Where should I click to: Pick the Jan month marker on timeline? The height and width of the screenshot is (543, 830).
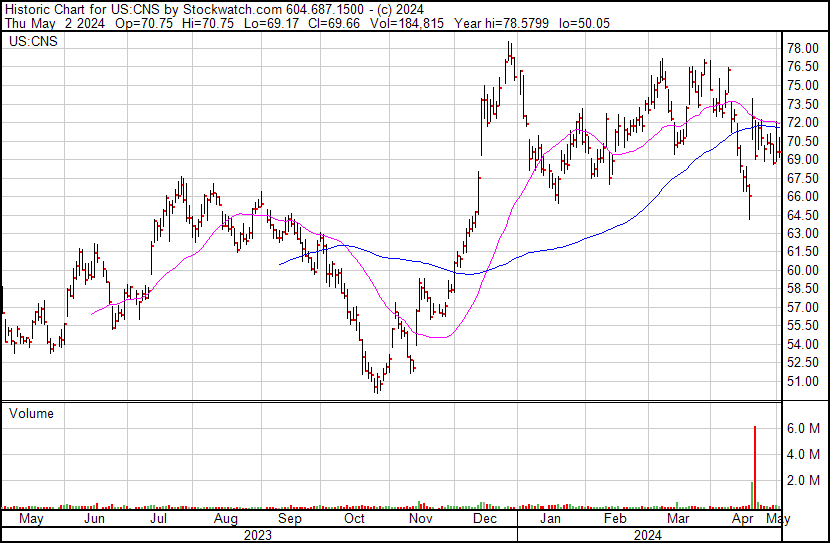pyautogui.click(x=550, y=520)
